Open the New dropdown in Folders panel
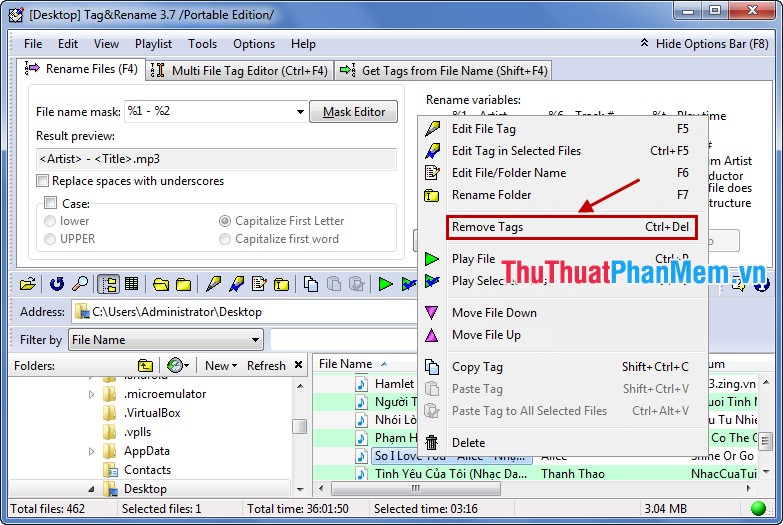Image resolution: width=783 pixels, height=525 pixels. click(221, 366)
